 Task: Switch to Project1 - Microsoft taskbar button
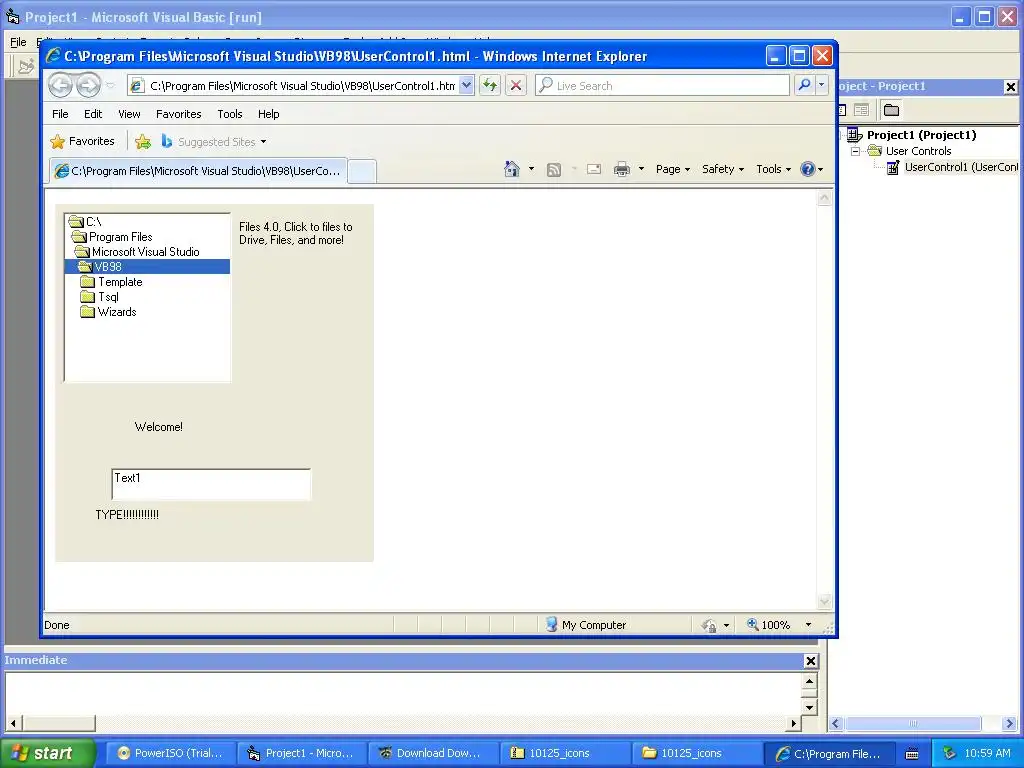(x=300, y=753)
